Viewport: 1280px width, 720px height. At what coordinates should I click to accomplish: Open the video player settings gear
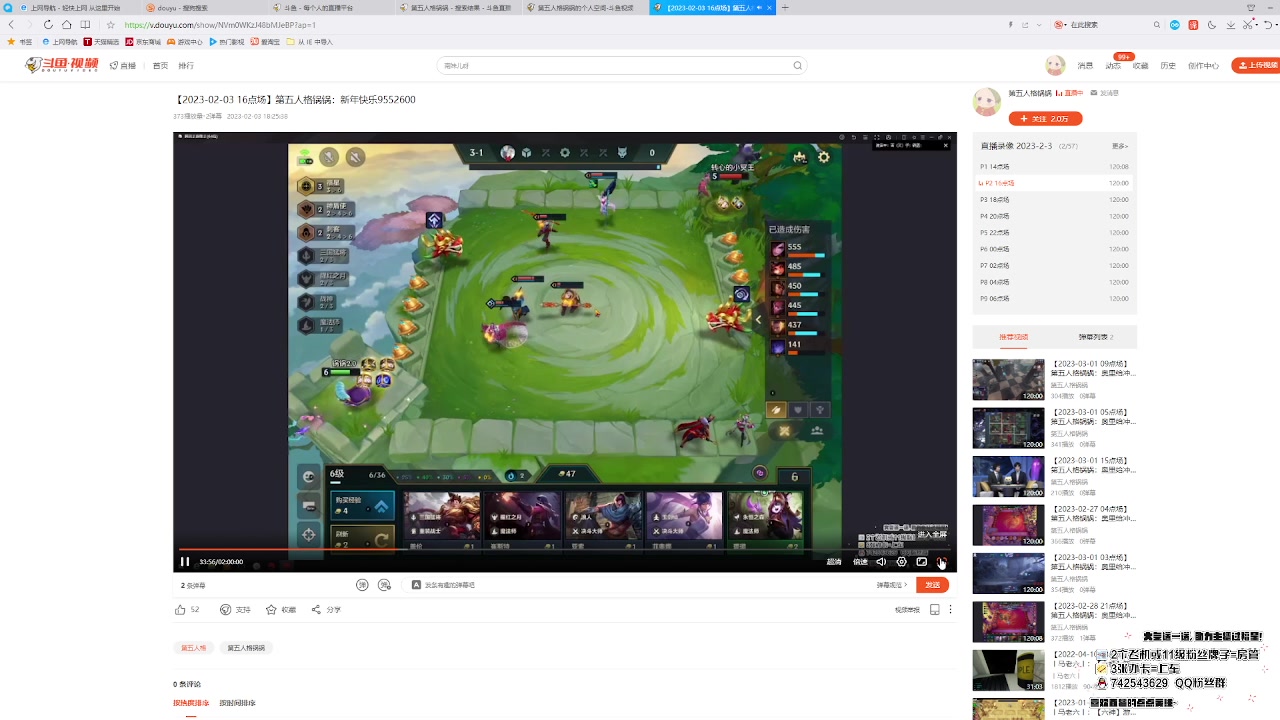pyautogui.click(x=901, y=562)
